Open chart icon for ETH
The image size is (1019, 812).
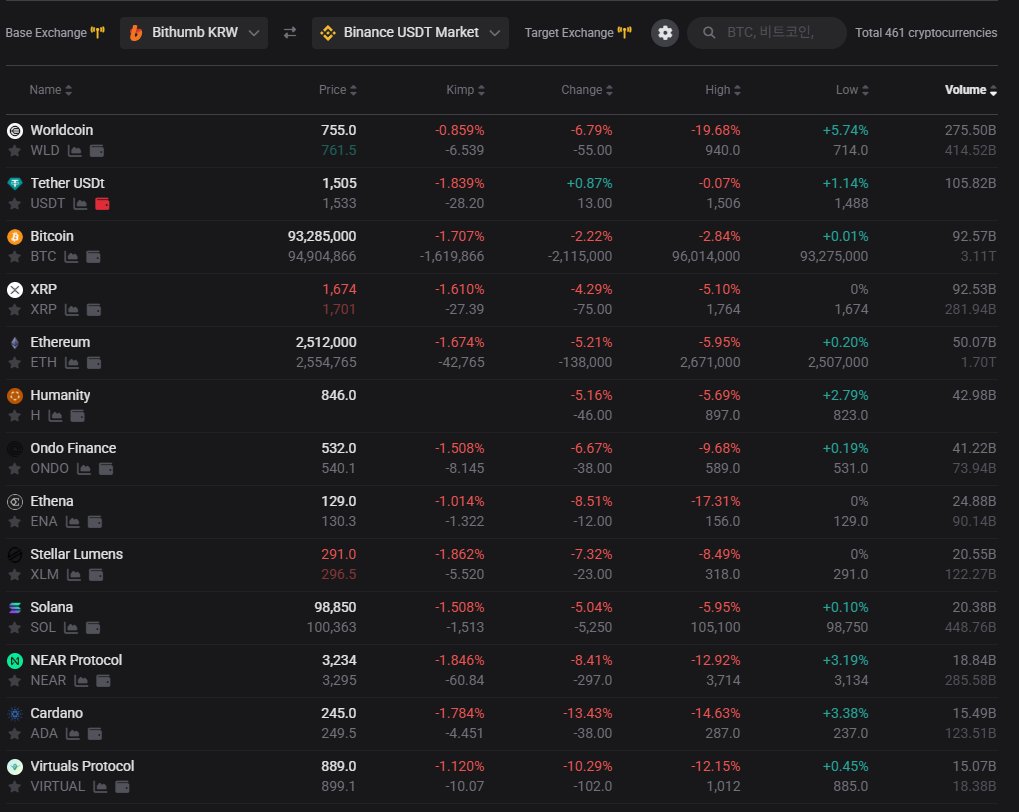pos(72,363)
